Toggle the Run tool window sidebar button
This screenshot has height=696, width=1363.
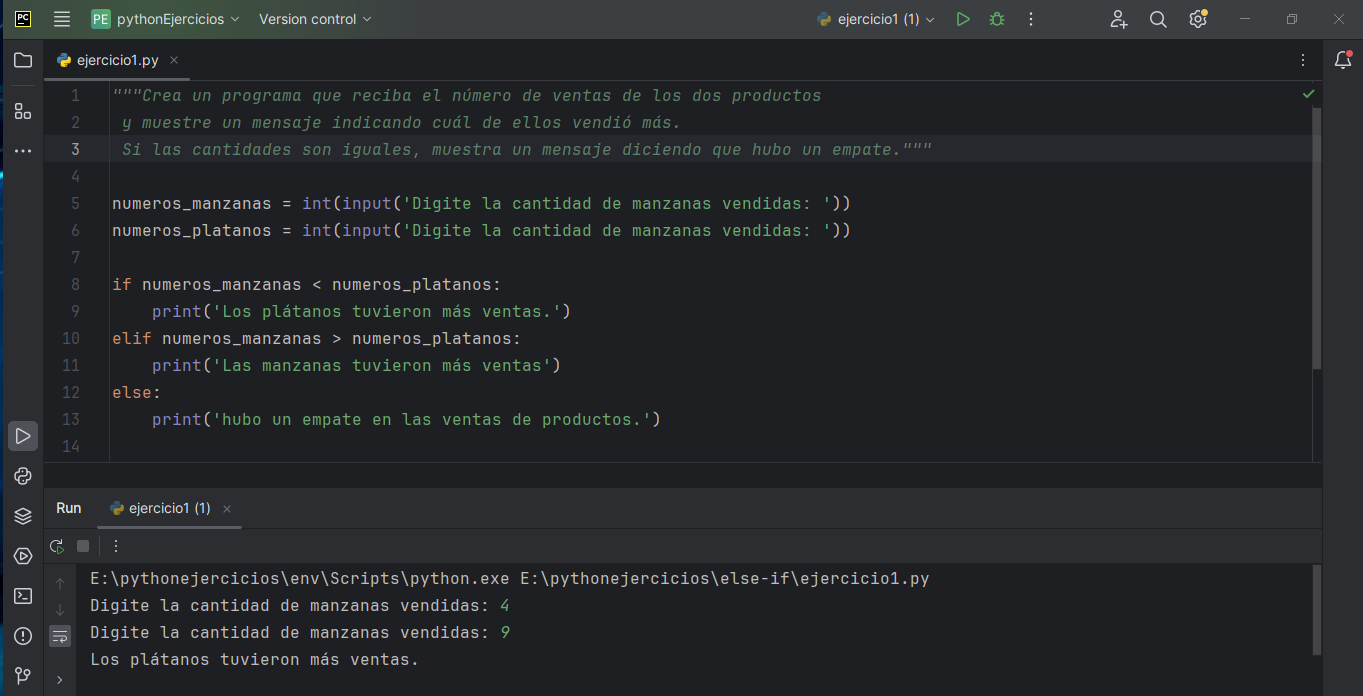22,436
